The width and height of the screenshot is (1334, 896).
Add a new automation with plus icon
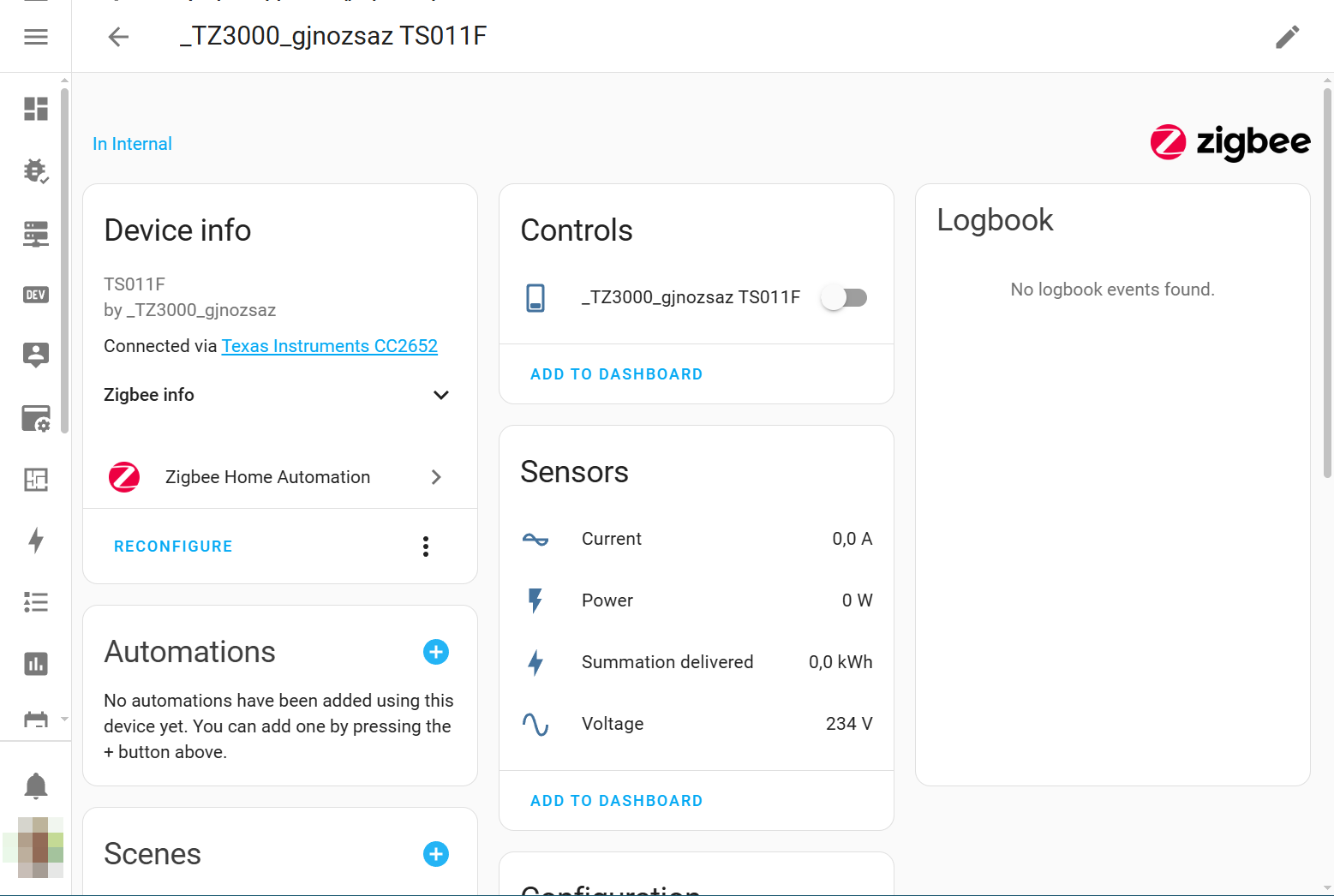436,652
